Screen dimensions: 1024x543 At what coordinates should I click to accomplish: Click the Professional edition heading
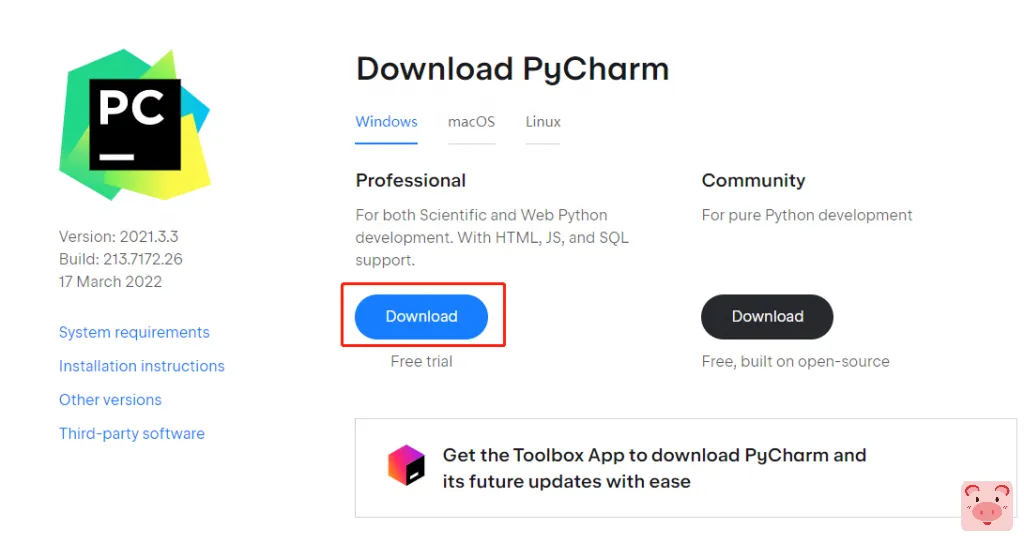click(411, 181)
